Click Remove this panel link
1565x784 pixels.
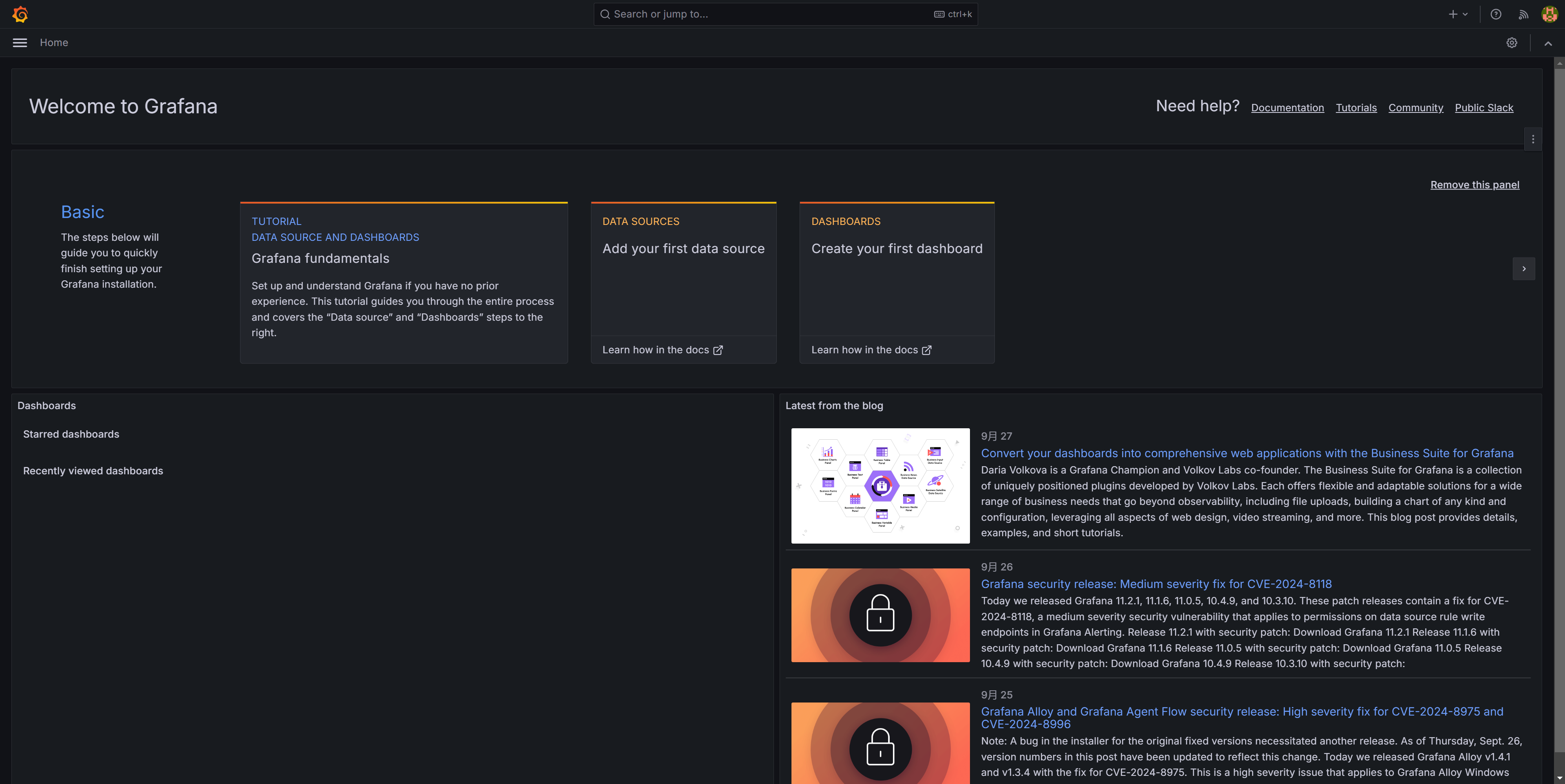coord(1475,185)
